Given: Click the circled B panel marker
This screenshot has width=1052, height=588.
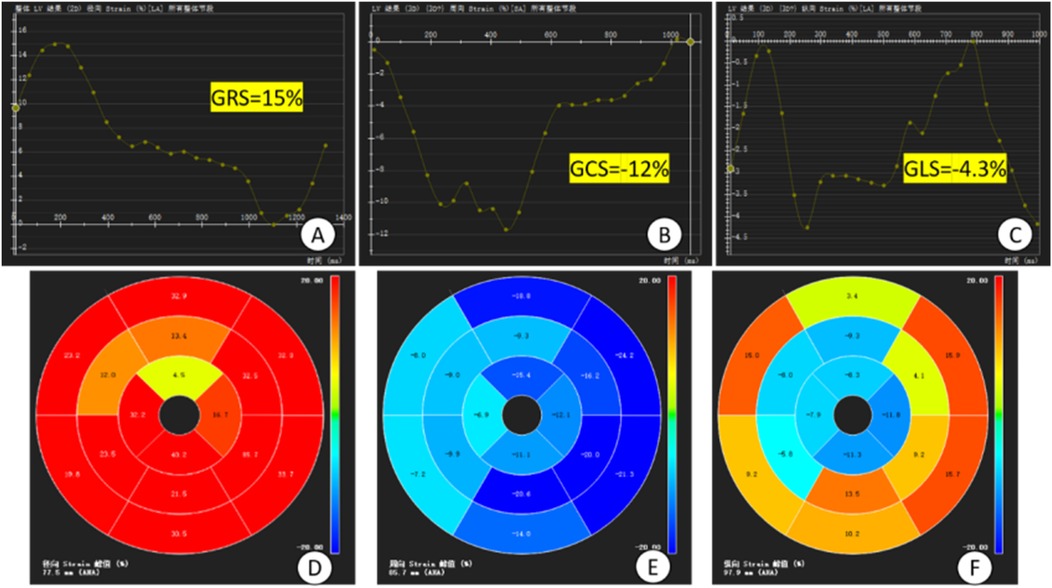Looking at the screenshot, I should click(662, 235).
